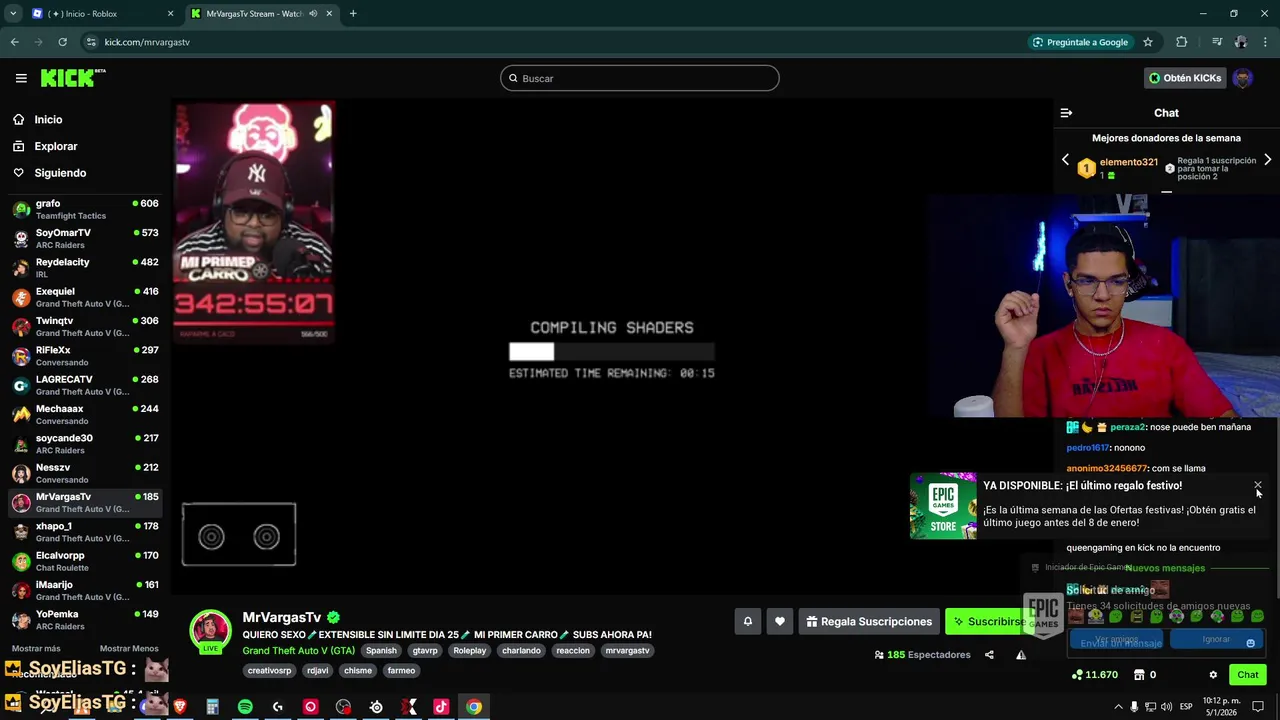Select the creativosrp tag

pyautogui.click(x=269, y=670)
